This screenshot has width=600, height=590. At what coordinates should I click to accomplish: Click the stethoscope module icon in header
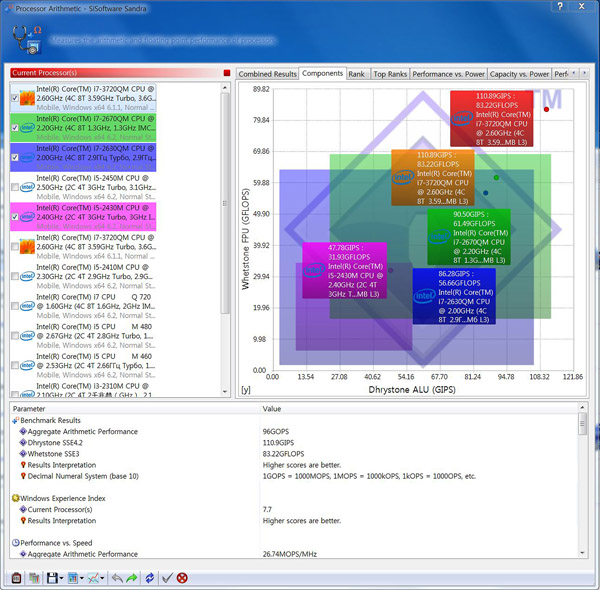(x=26, y=40)
